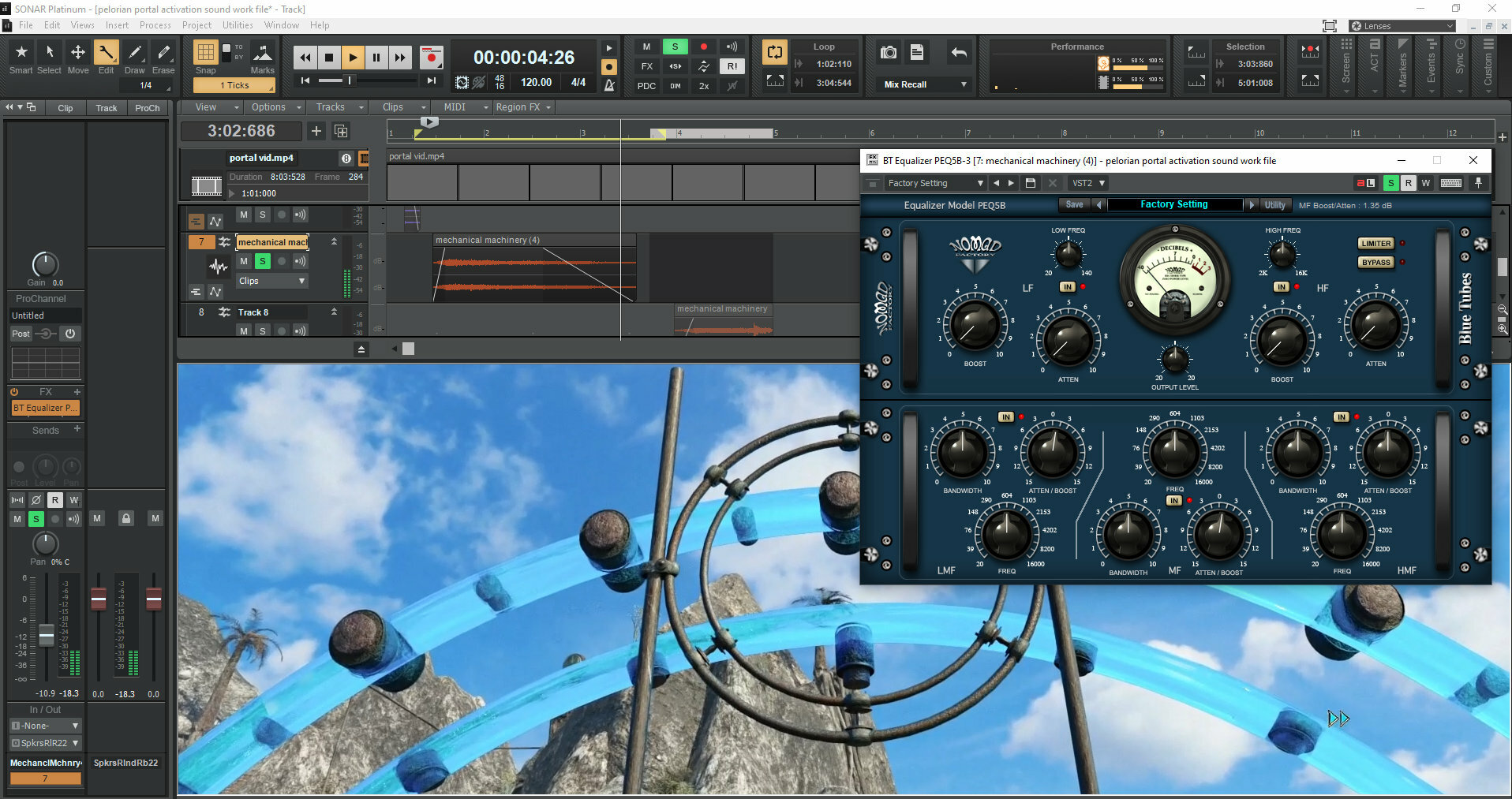Viewport: 1512px width, 799px height.
Task: Toggle the LF band IN switch
Action: point(1067,287)
